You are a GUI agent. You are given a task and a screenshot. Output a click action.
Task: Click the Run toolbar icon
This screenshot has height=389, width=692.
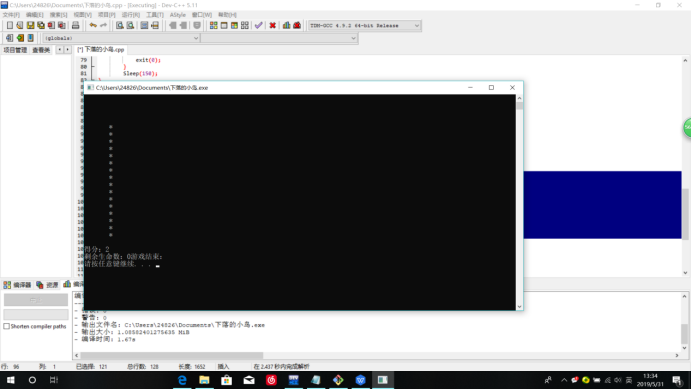(224, 26)
